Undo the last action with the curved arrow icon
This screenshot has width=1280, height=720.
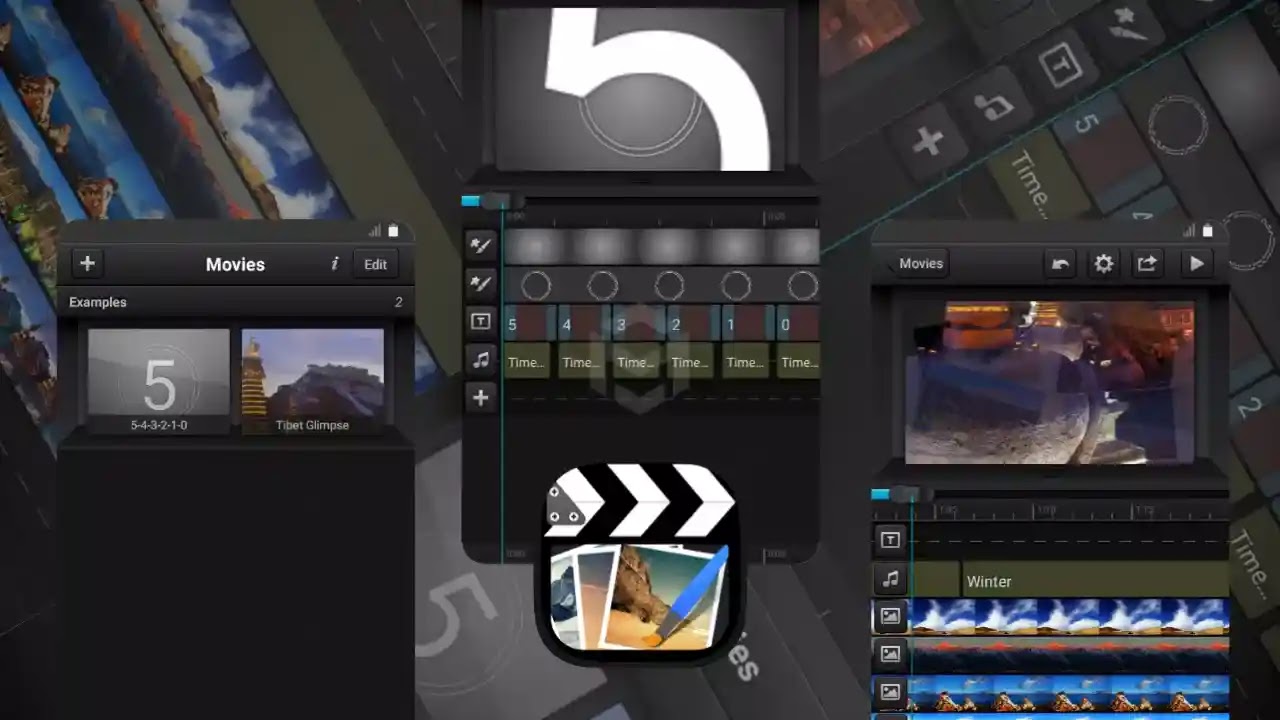pyautogui.click(x=1060, y=264)
